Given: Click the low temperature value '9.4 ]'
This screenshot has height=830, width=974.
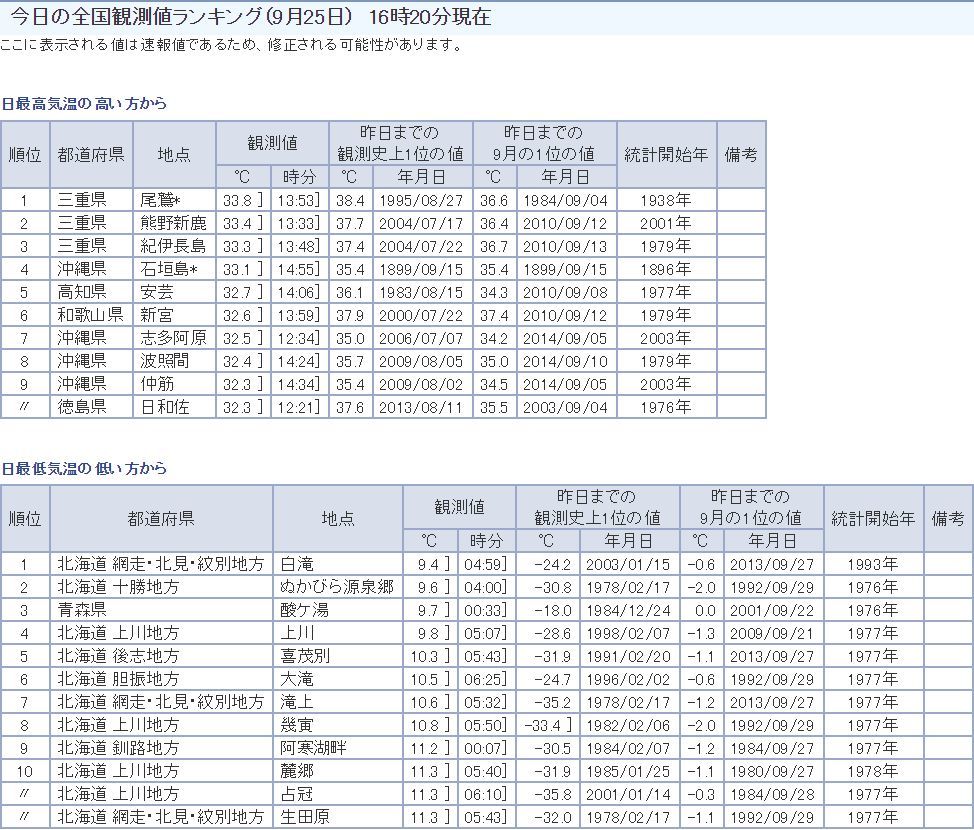Looking at the screenshot, I should pyautogui.click(x=430, y=564).
